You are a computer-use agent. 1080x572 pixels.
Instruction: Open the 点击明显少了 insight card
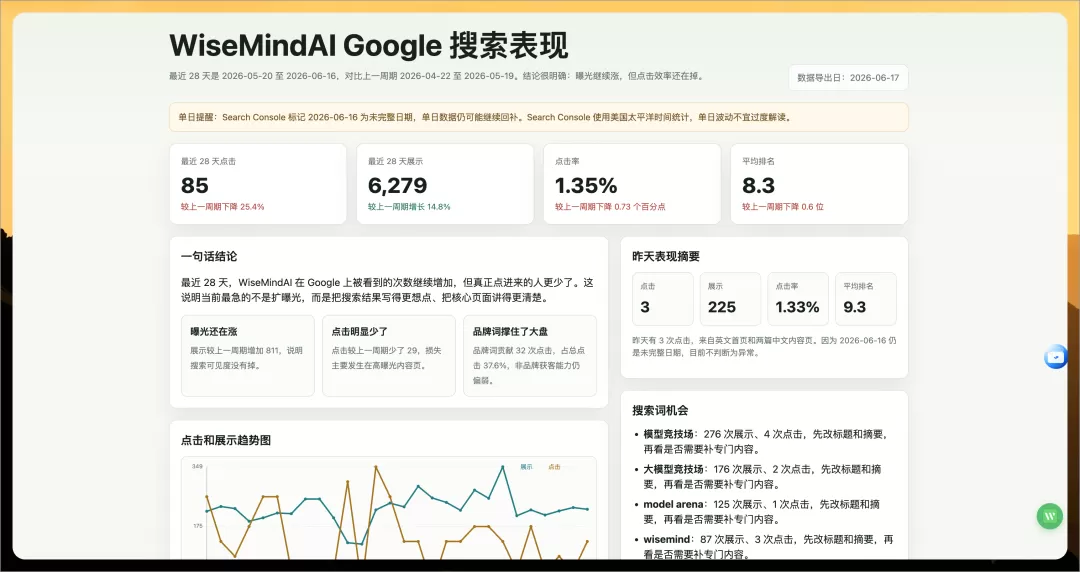point(388,356)
